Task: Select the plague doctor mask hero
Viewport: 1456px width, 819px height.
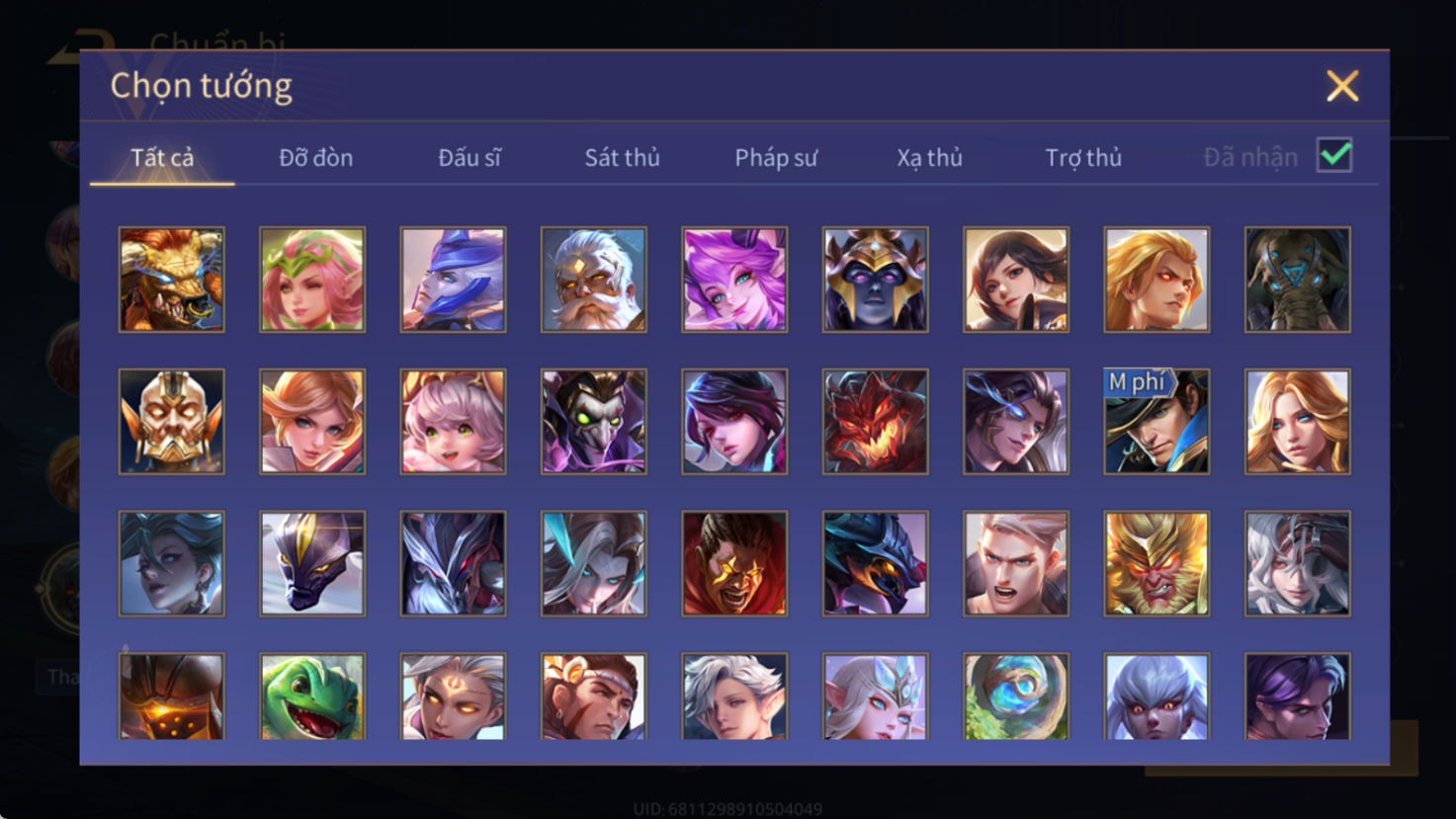Action: click(x=594, y=422)
